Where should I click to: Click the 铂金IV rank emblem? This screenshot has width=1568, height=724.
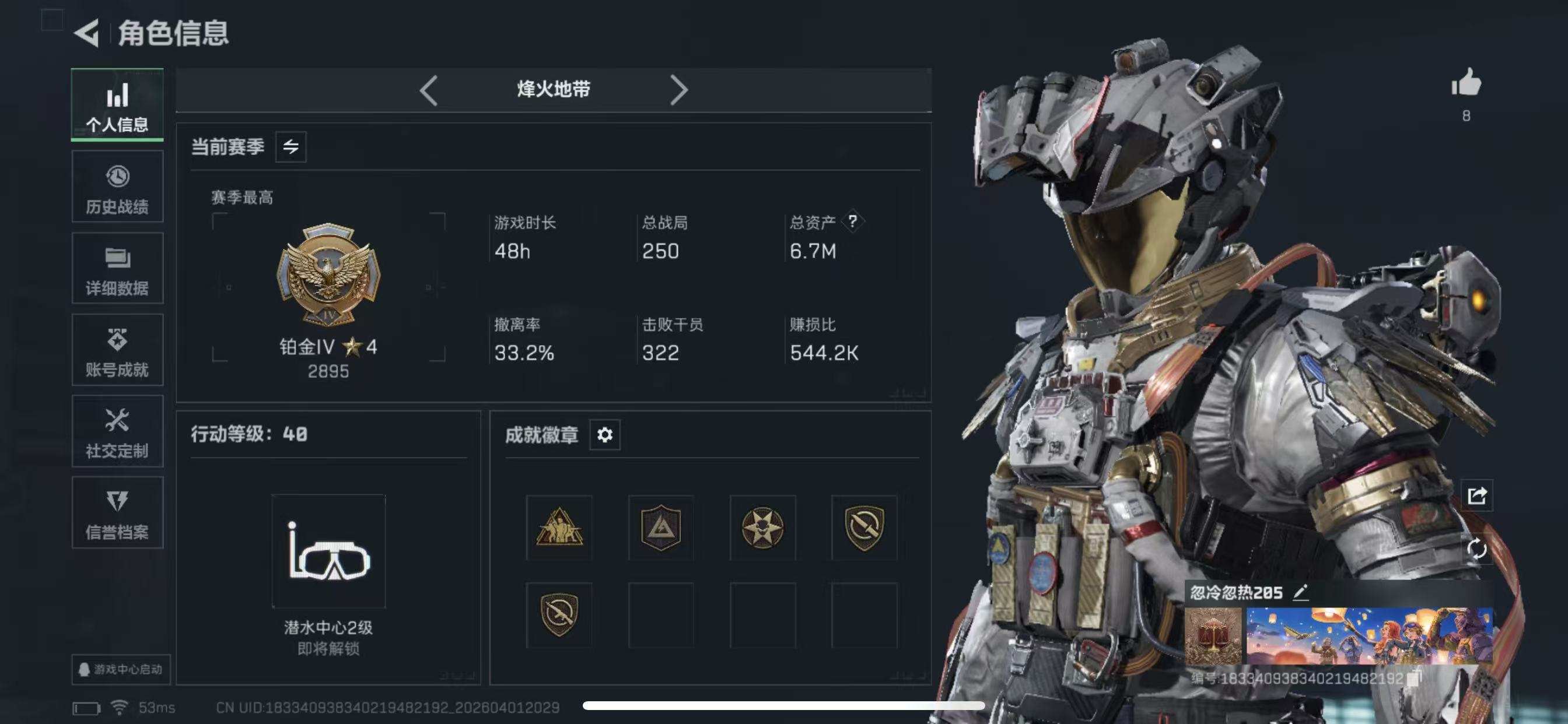point(328,275)
